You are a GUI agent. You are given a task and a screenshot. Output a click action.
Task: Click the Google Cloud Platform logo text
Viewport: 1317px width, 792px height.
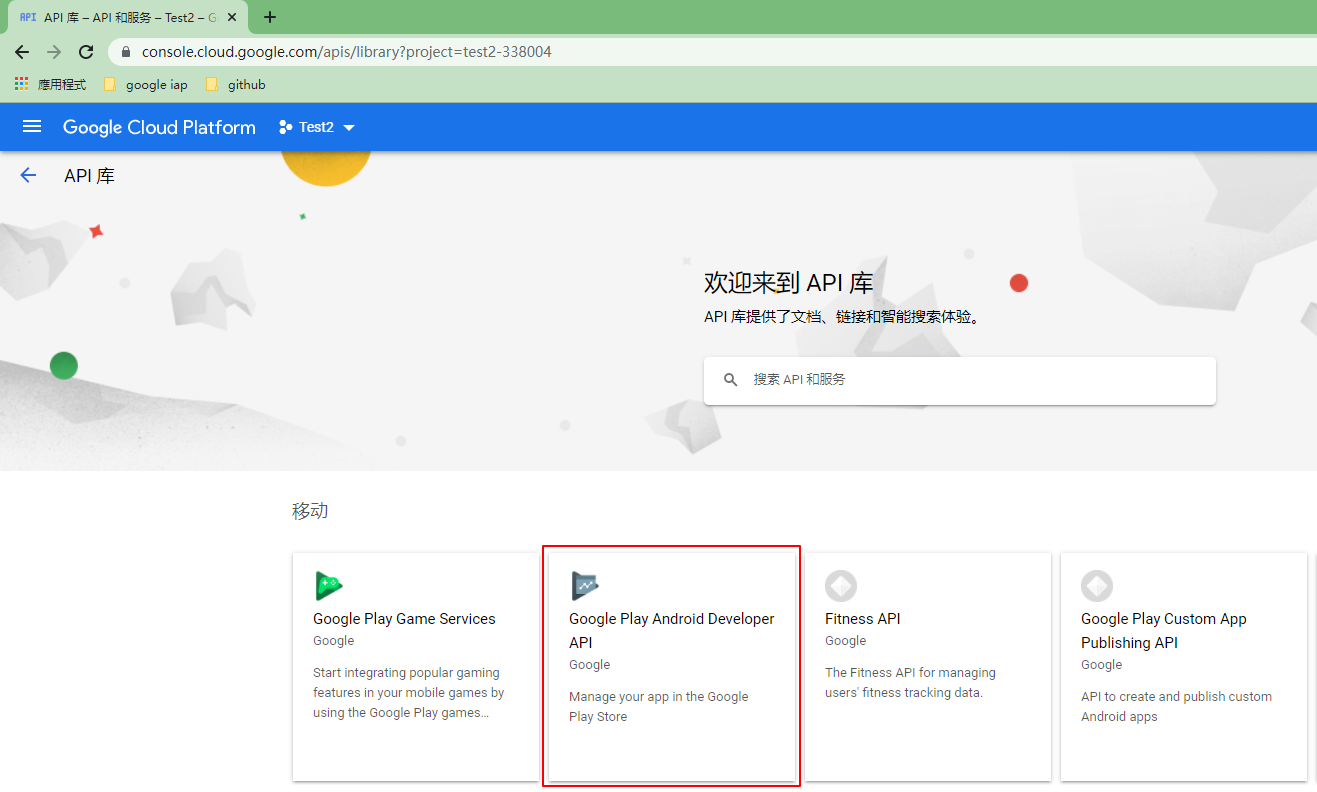[159, 127]
